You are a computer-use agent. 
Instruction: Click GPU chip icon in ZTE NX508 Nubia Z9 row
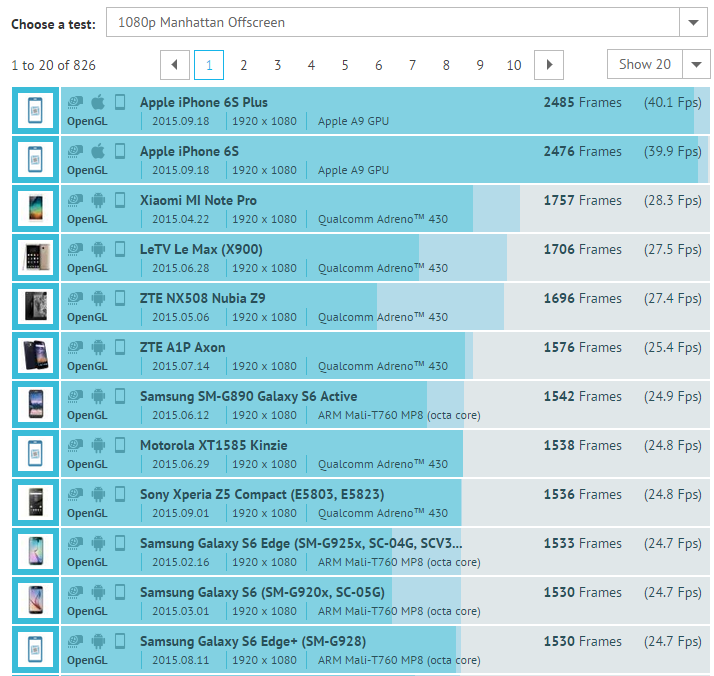[x=76, y=298]
